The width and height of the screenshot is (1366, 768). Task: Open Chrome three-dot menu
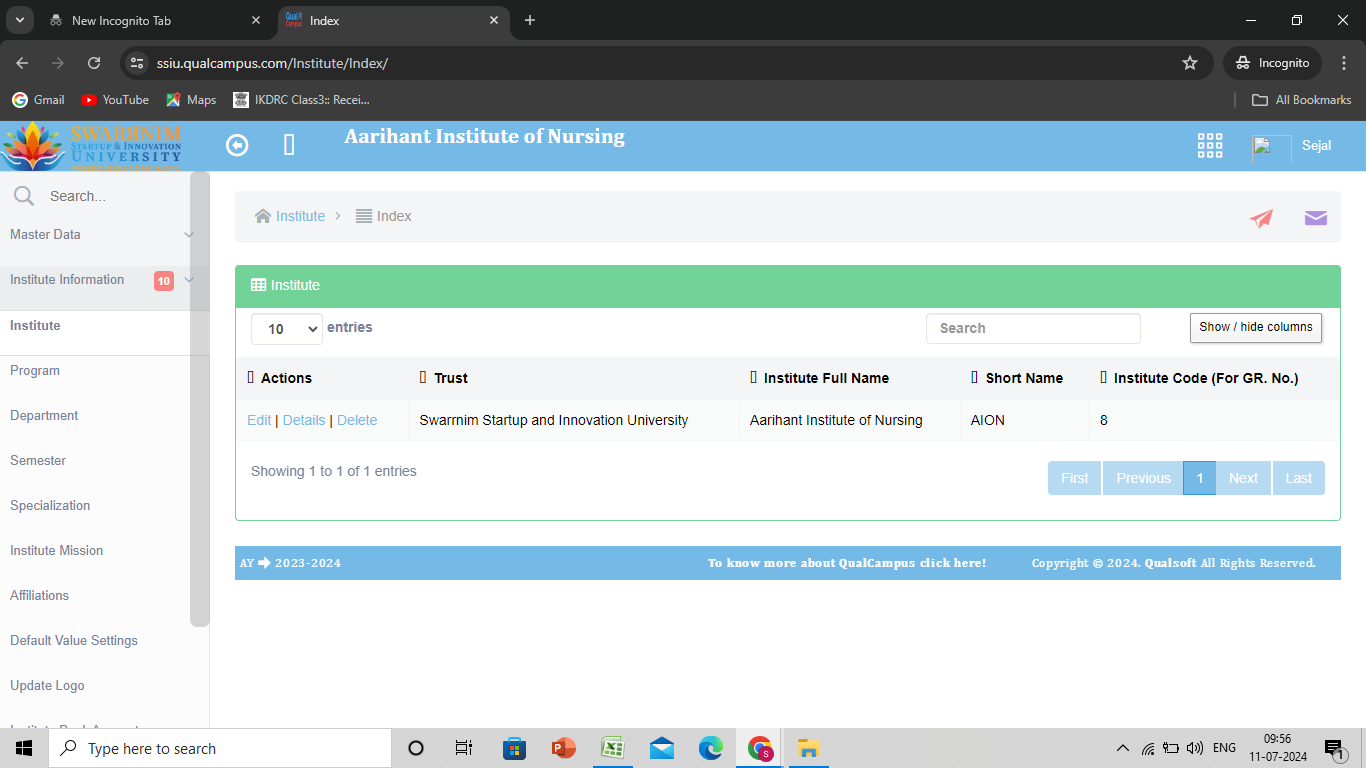point(1344,63)
